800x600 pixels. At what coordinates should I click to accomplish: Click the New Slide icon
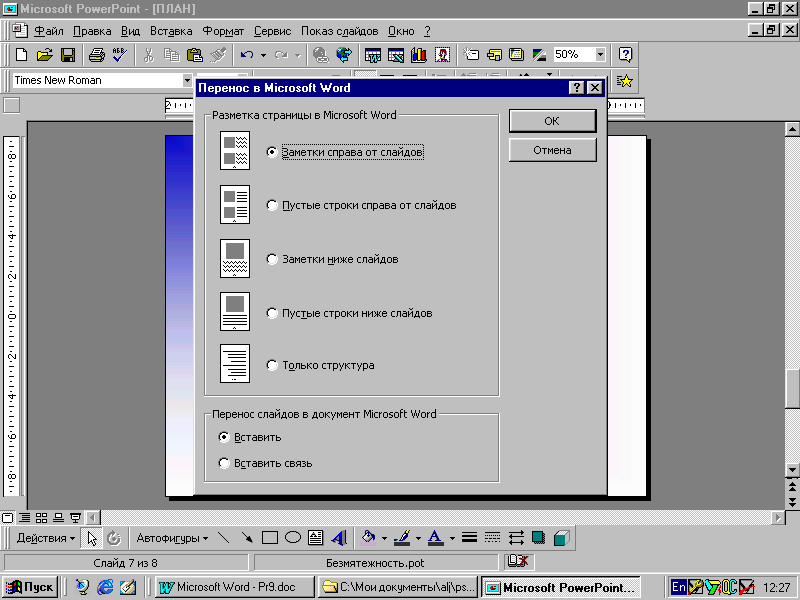pos(471,55)
